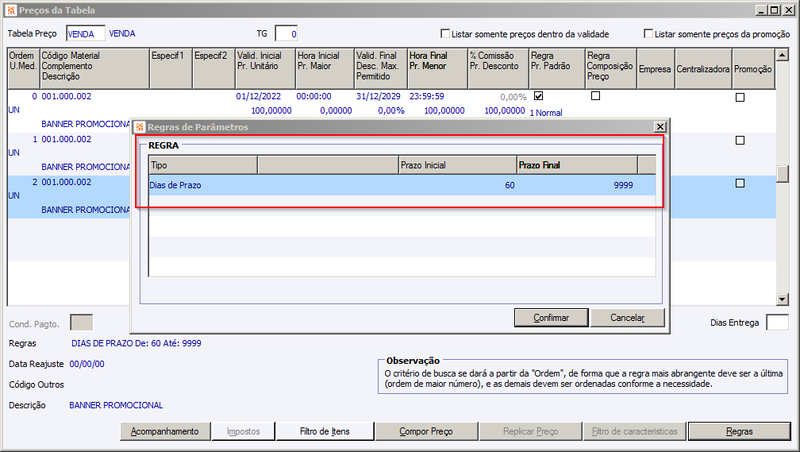Check Listar somente preços da promoção
Image resolution: width=800 pixels, height=452 pixels.
click(x=648, y=34)
